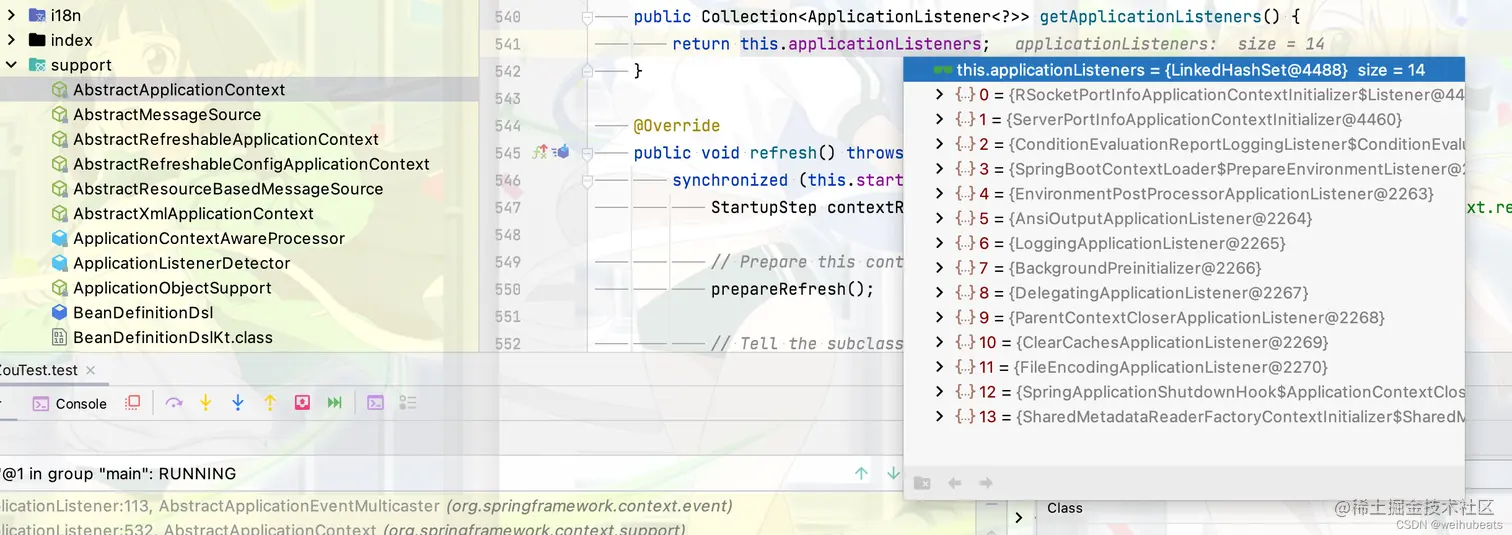Click the yellow Step Into icon
Screen dimensions: 1512x535
206,403
